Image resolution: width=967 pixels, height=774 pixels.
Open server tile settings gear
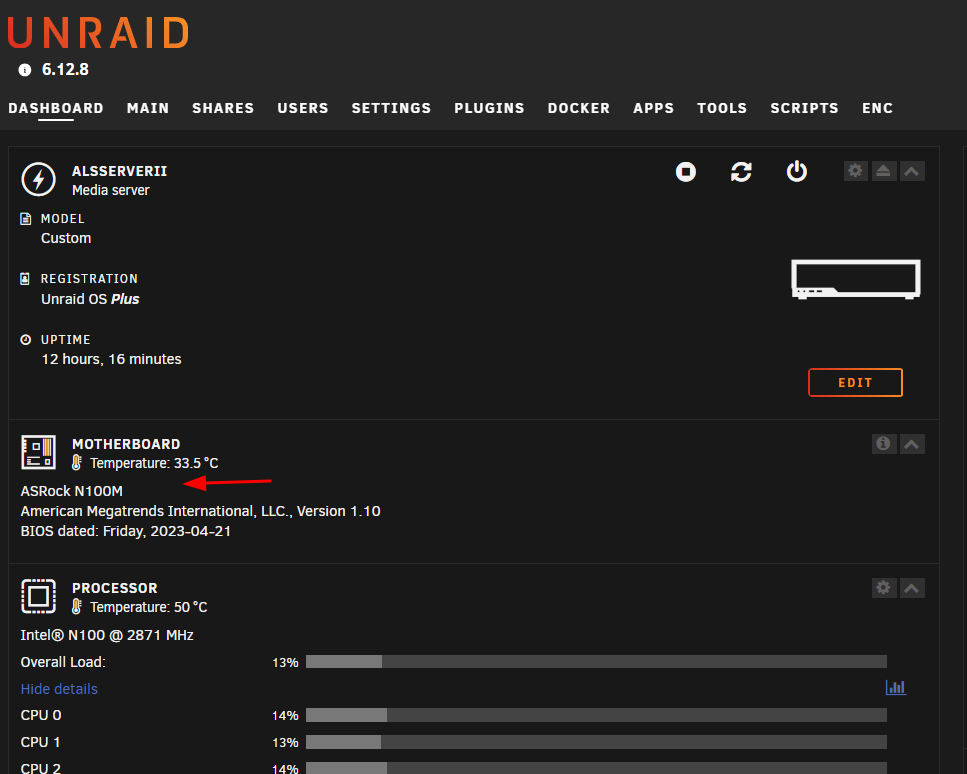click(855, 171)
